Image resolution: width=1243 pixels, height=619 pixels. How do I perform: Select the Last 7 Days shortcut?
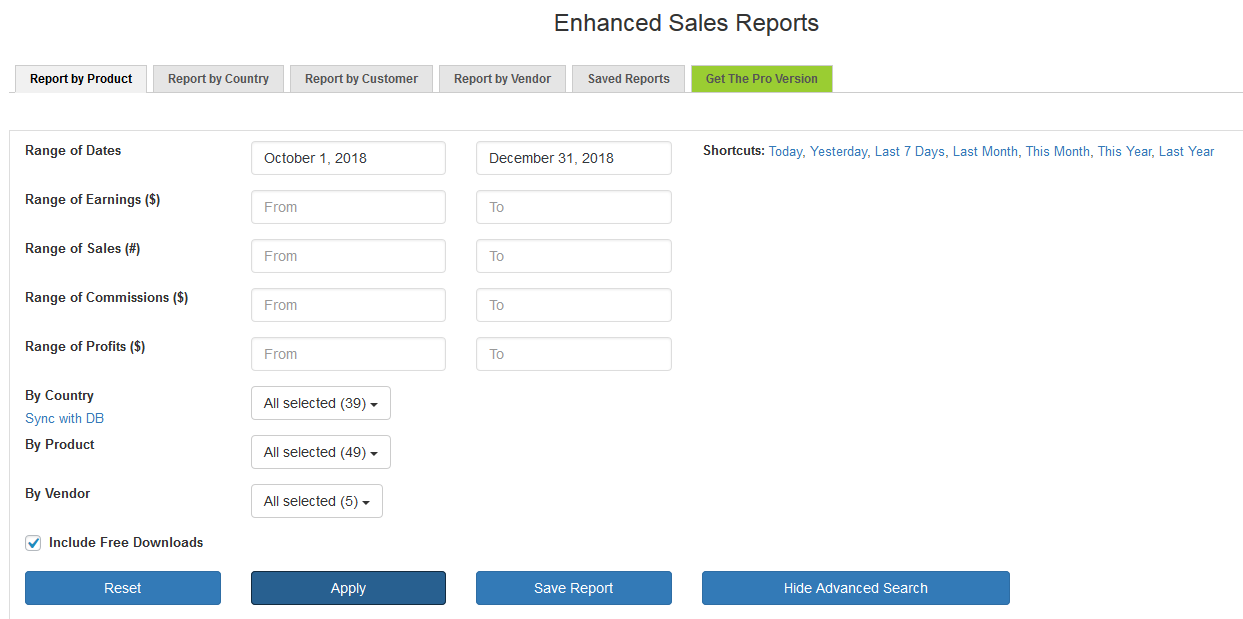click(909, 152)
